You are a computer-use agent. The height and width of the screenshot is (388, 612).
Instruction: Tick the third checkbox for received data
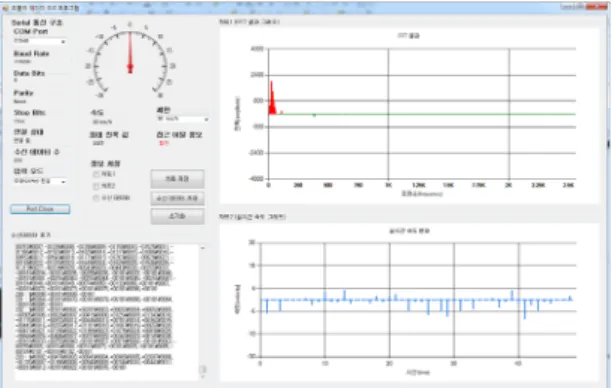[96, 198]
